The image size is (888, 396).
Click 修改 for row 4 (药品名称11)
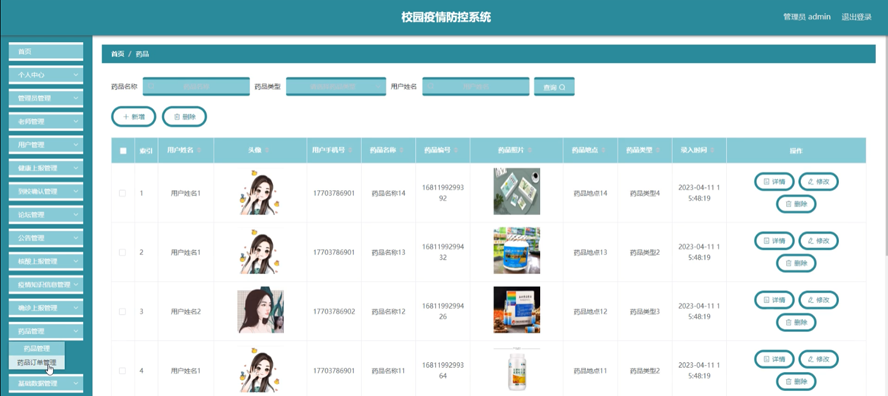coord(818,359)
